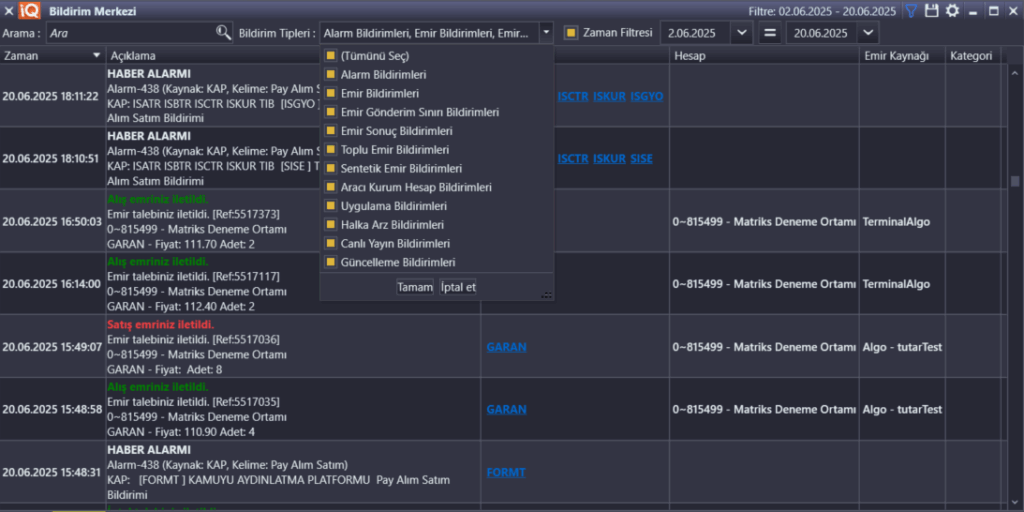Screen dimensions: 1024x512
Task: Click the Matriks Deneme Ortamı account in 16:14:00 row
Action: click(764, 285)
